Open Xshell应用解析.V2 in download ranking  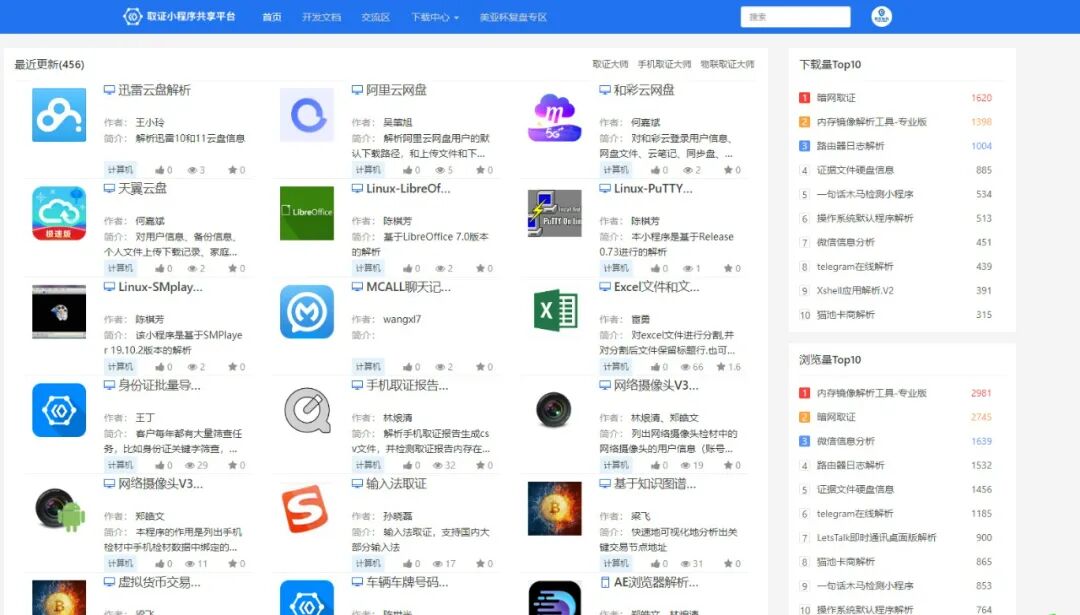pos(855,291)
